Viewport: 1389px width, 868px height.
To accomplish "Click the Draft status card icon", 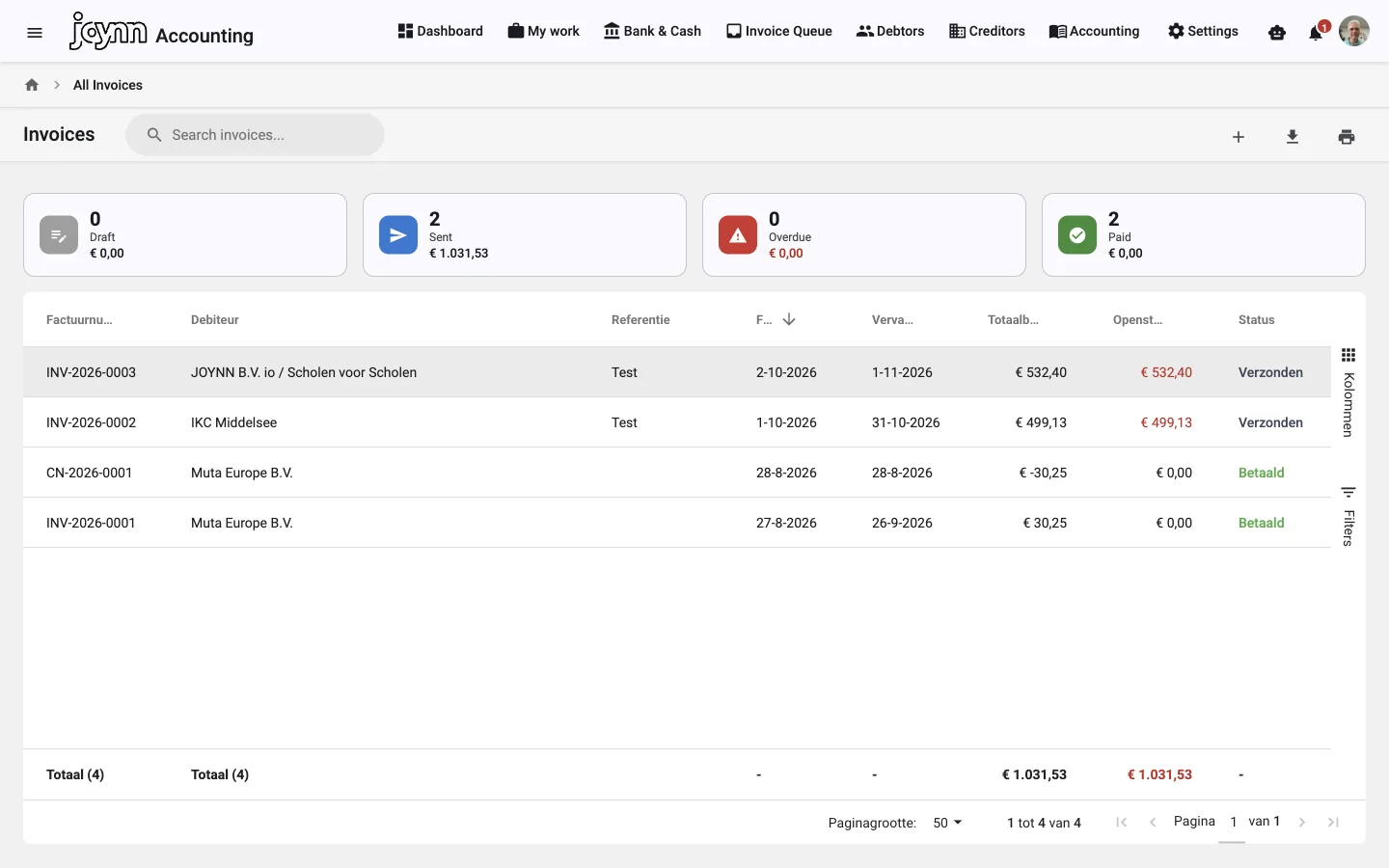I will click(59, 235).
